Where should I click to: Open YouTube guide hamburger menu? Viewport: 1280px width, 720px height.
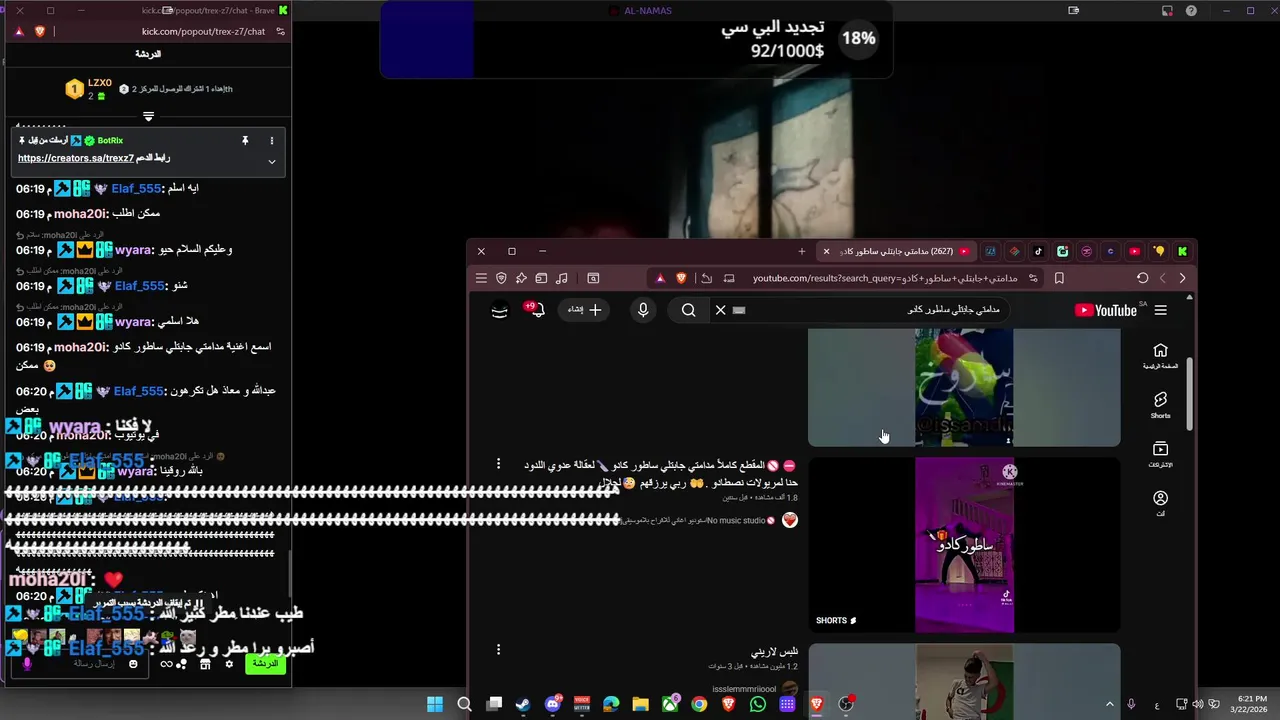click(1161, 310)
